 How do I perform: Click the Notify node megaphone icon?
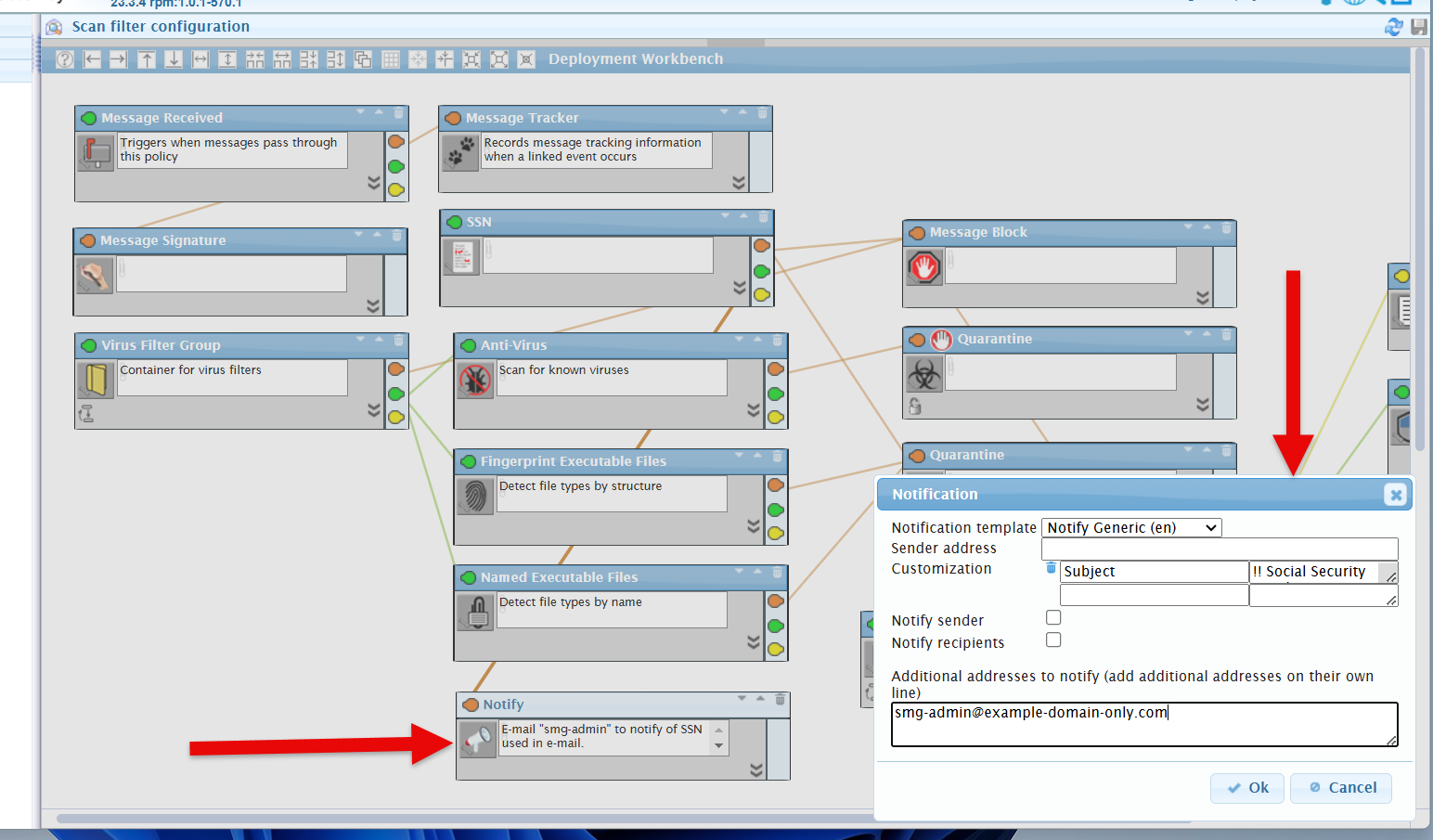[x=478, y=739]
